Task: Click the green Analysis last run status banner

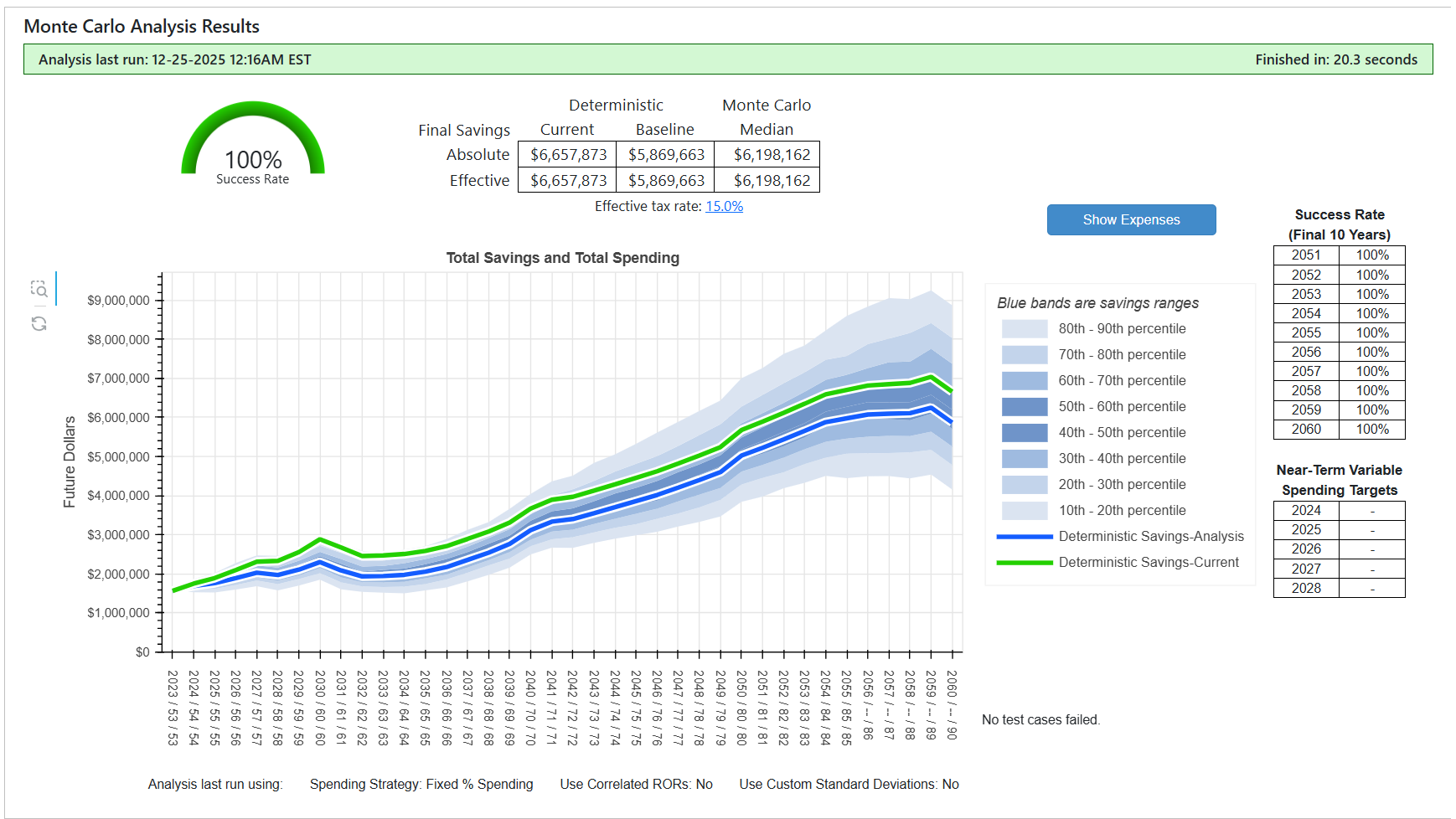Action: tap(727, 59)
